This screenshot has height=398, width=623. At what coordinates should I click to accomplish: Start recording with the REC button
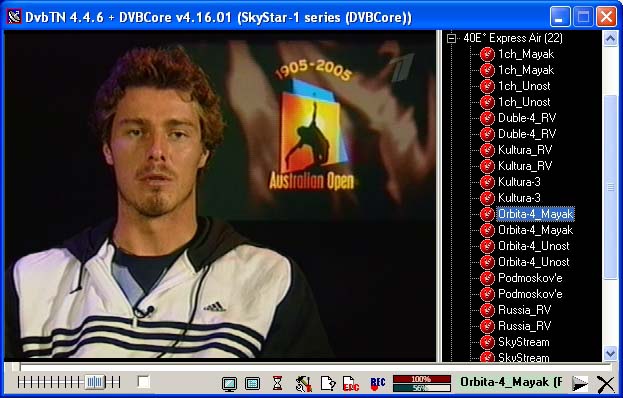click(377, 383)
